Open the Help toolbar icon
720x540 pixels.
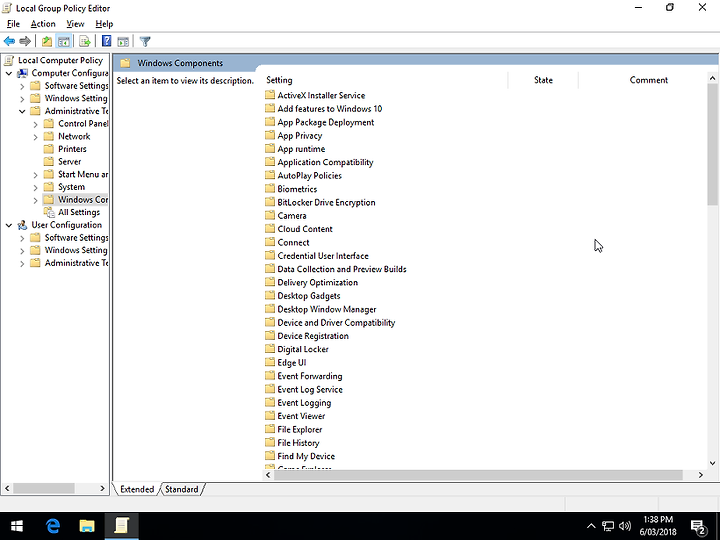[x=107, y=41]
